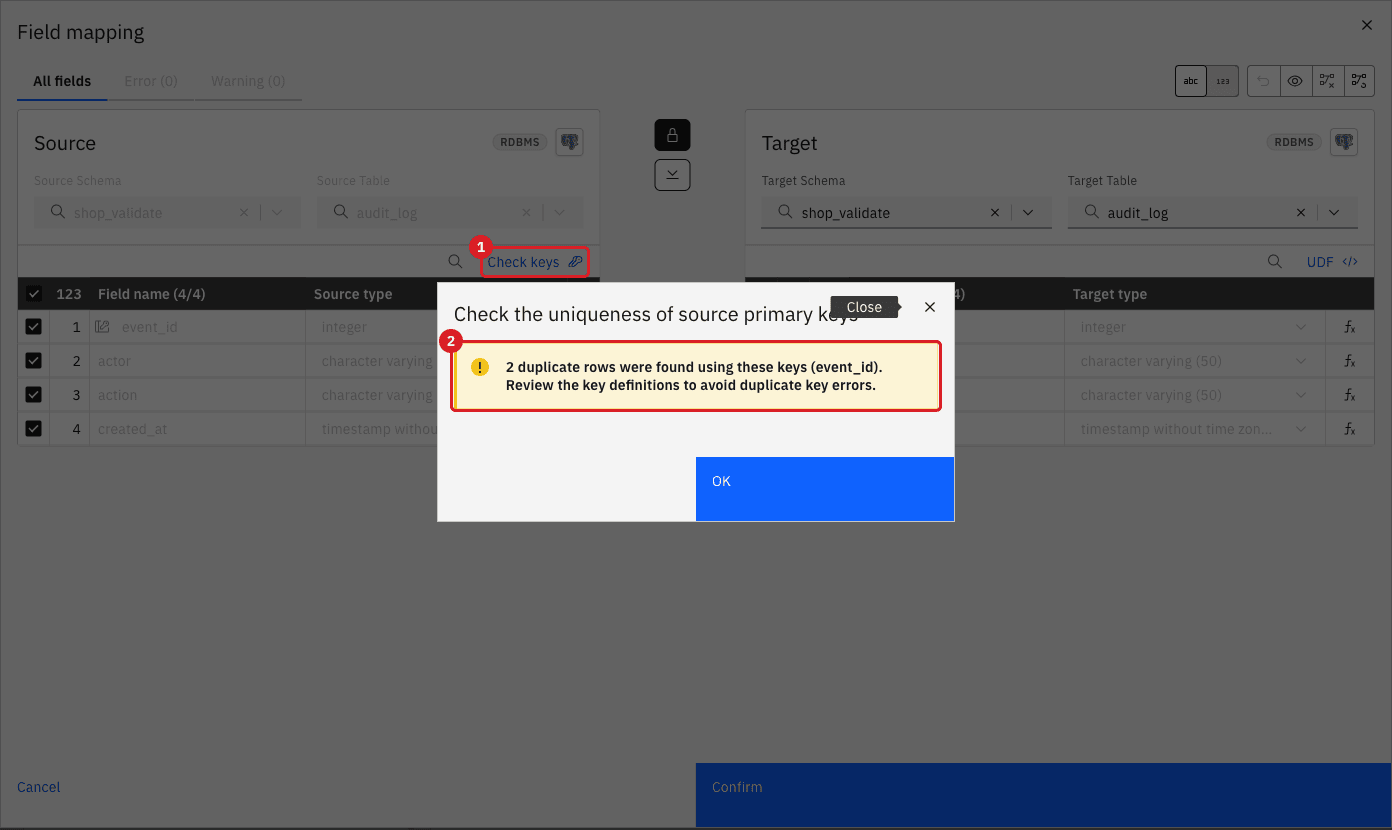Expand the Source Schema dropdown chevron
Image resolution: width=1392 pixels, height=830 pixels.
click(x=277, y=213)
